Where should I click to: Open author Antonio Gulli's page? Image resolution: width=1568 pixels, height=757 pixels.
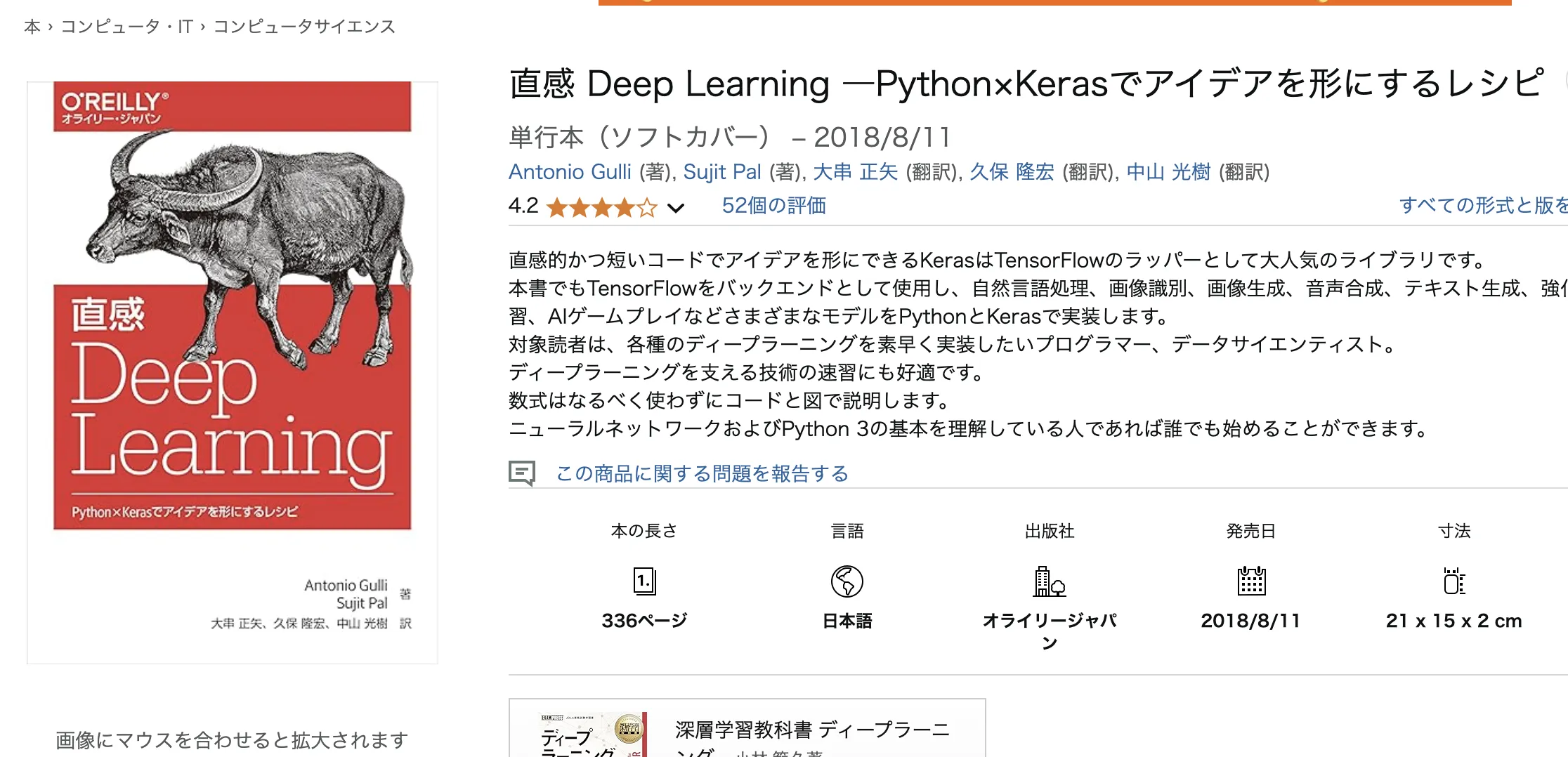click(570, 172)
